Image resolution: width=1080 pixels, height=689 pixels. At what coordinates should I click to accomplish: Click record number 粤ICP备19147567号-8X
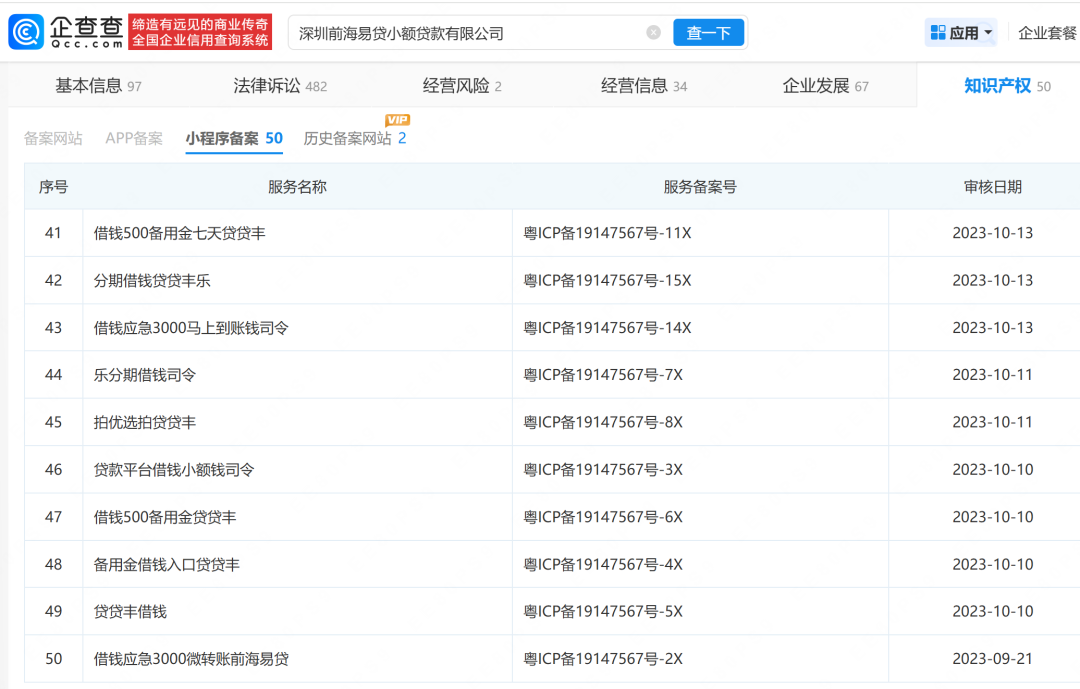[x=603, y=422]
